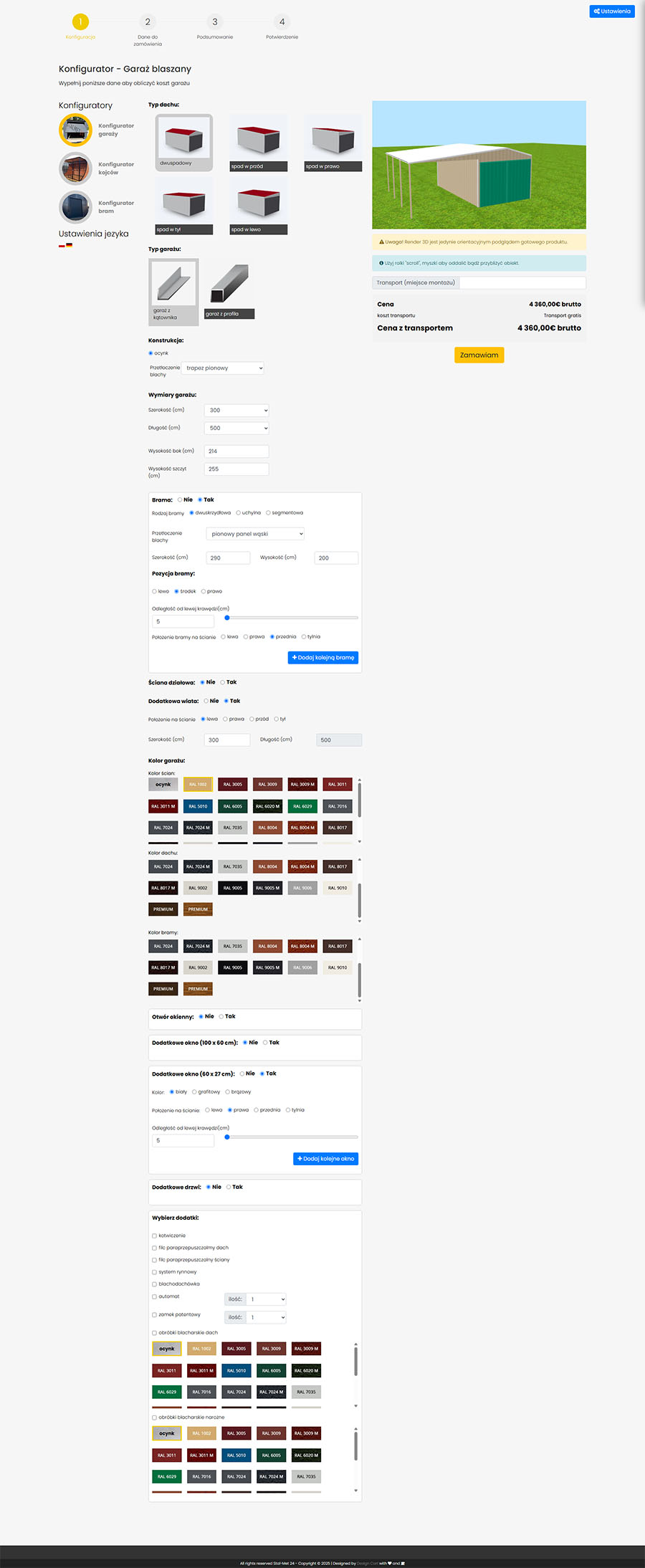
Task: Click the 'Zamawiam' order button
Action: click(479, 355)
